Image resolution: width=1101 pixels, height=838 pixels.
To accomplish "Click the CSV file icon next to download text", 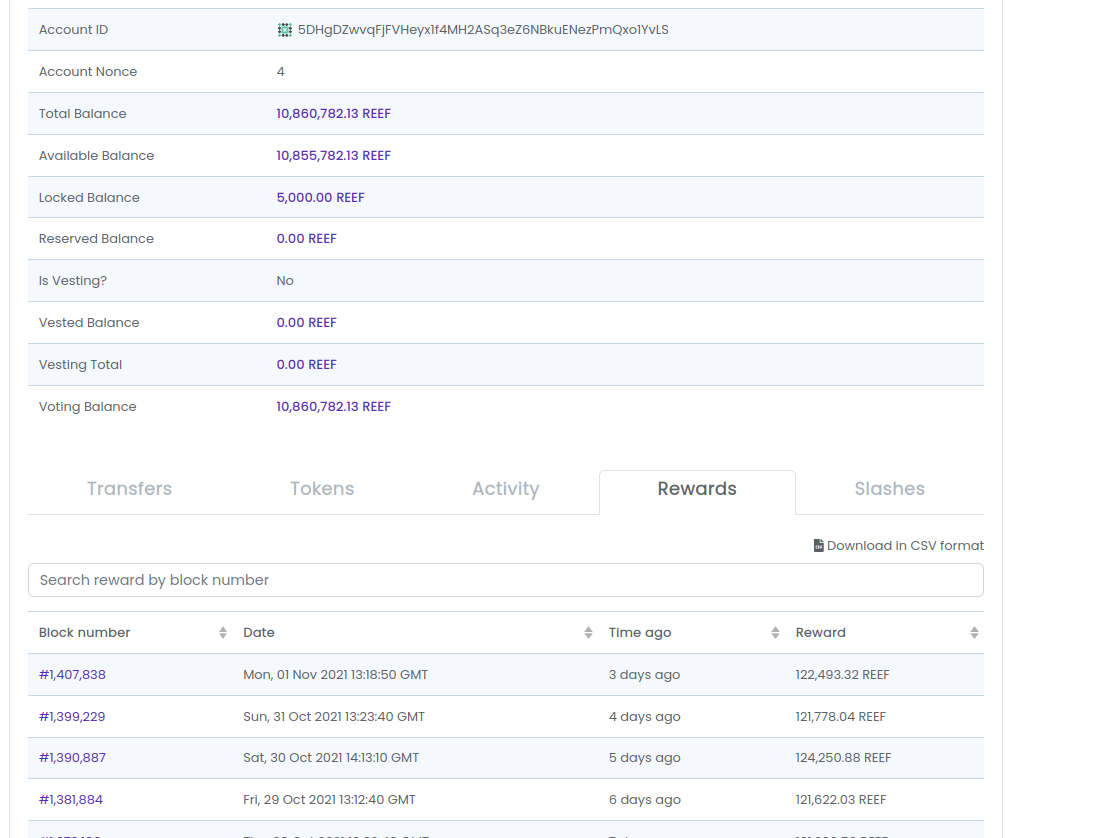I will pyautogui.click(x=818, y=545).
